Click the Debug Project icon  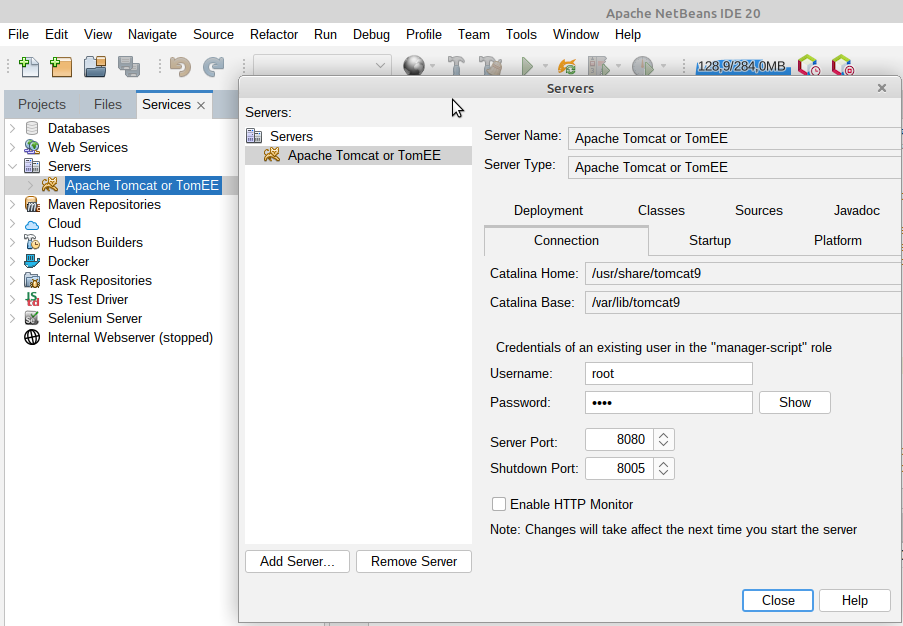tap(598, 66)
